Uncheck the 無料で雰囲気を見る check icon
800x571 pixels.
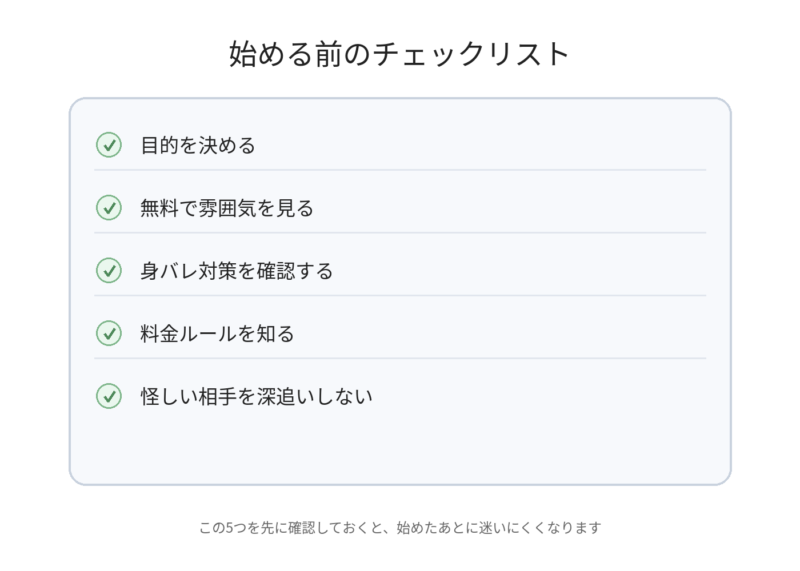108,208
